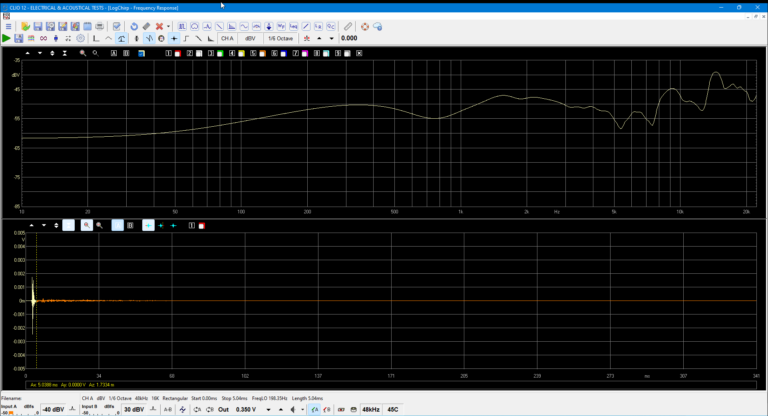
Task: Open the 1/6 Octave smoothing dropdown
Action: (x=279, y=38)
